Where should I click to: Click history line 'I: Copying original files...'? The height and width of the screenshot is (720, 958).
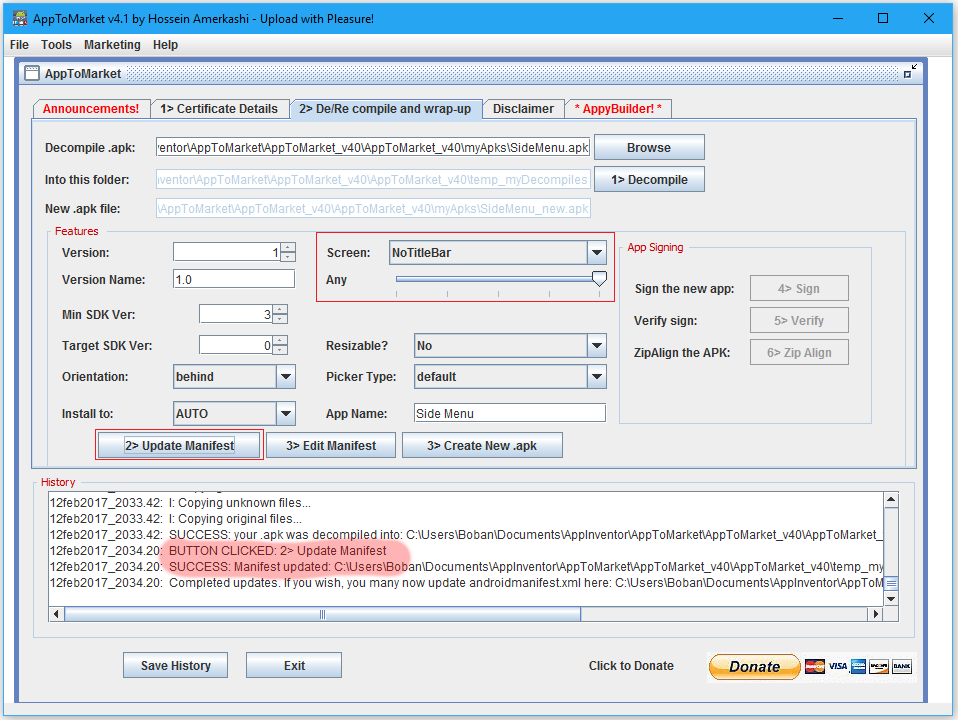click(x=235, y=519)
